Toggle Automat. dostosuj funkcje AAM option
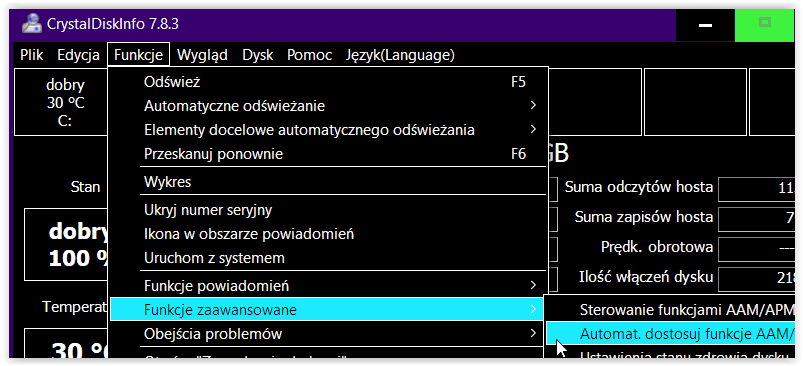 (x=672, y=334)
